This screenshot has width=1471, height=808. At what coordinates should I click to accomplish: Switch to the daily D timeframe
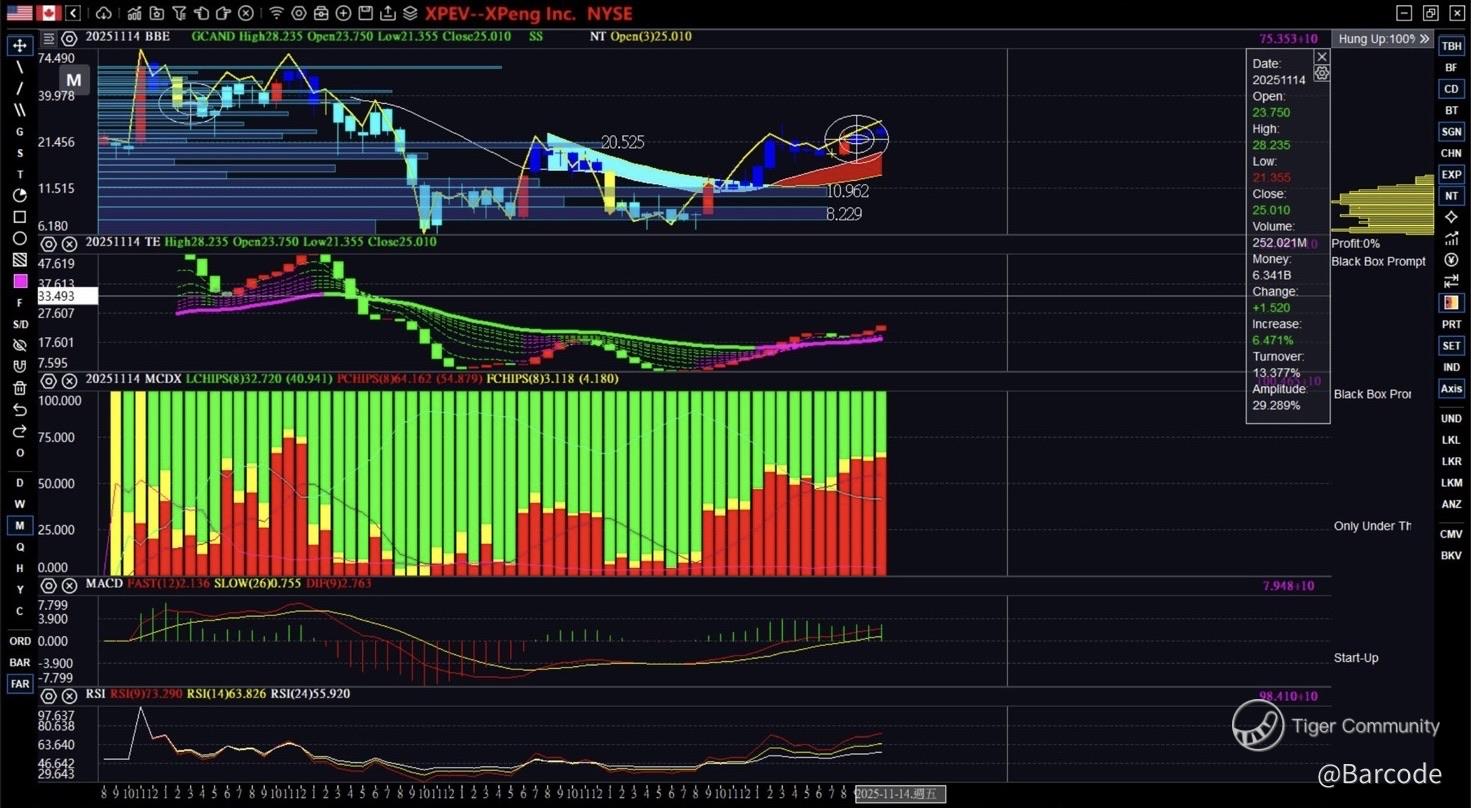[x=20, y=483]
